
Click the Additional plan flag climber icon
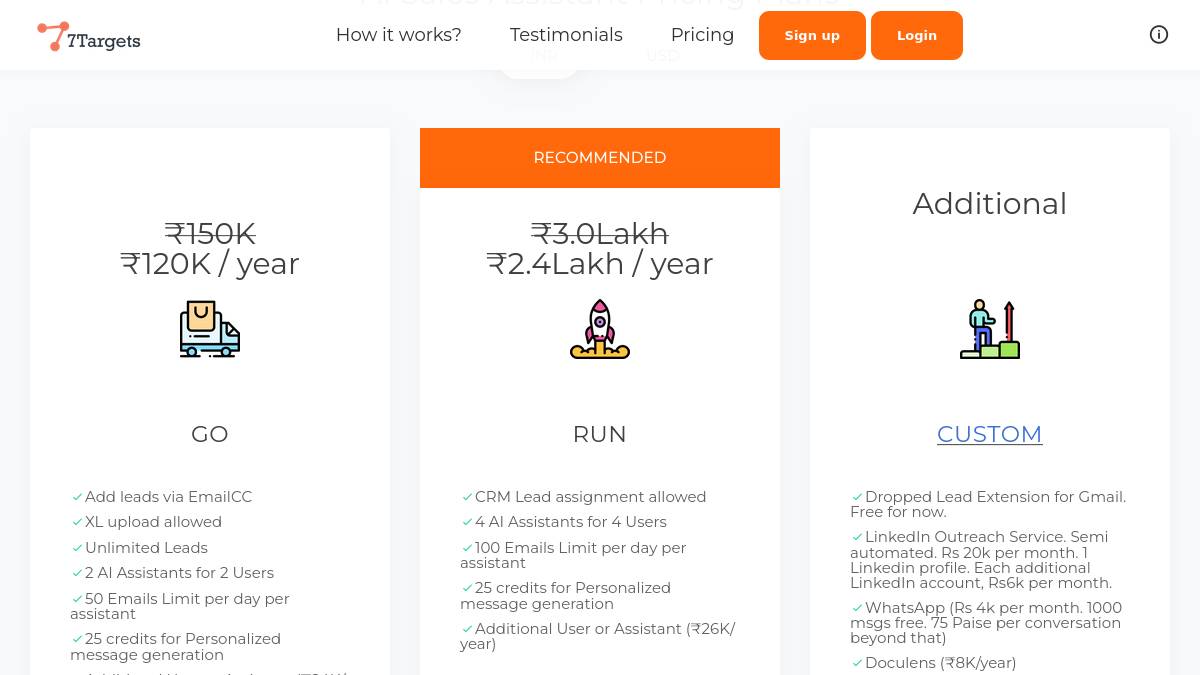pos(990,329)
